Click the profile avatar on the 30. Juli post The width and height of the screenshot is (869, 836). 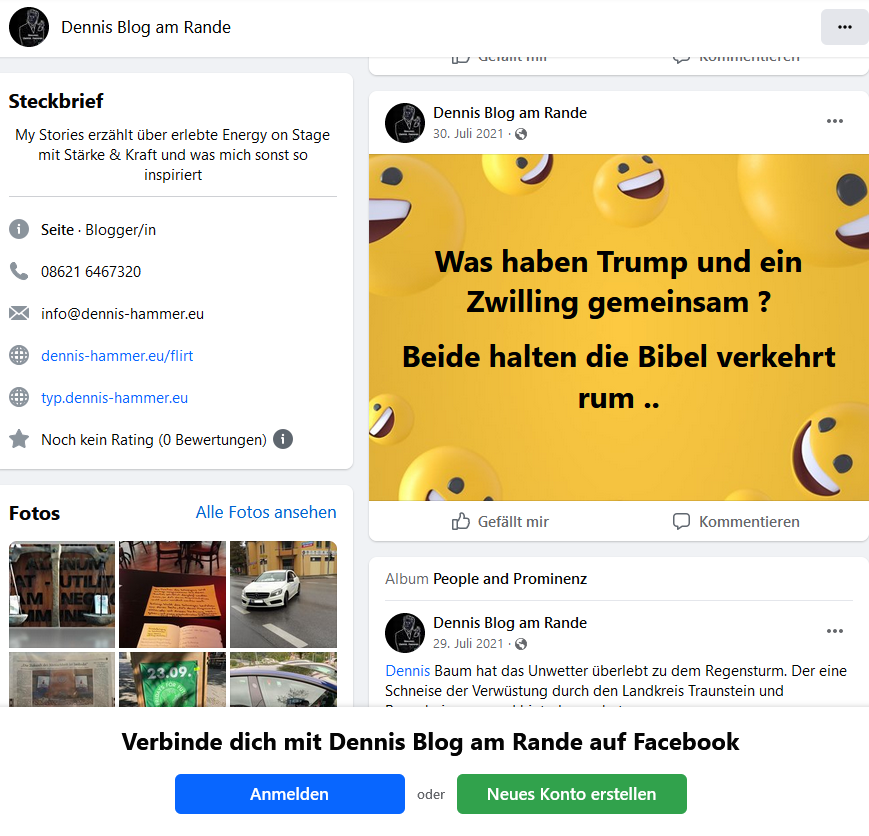[405, 123]
